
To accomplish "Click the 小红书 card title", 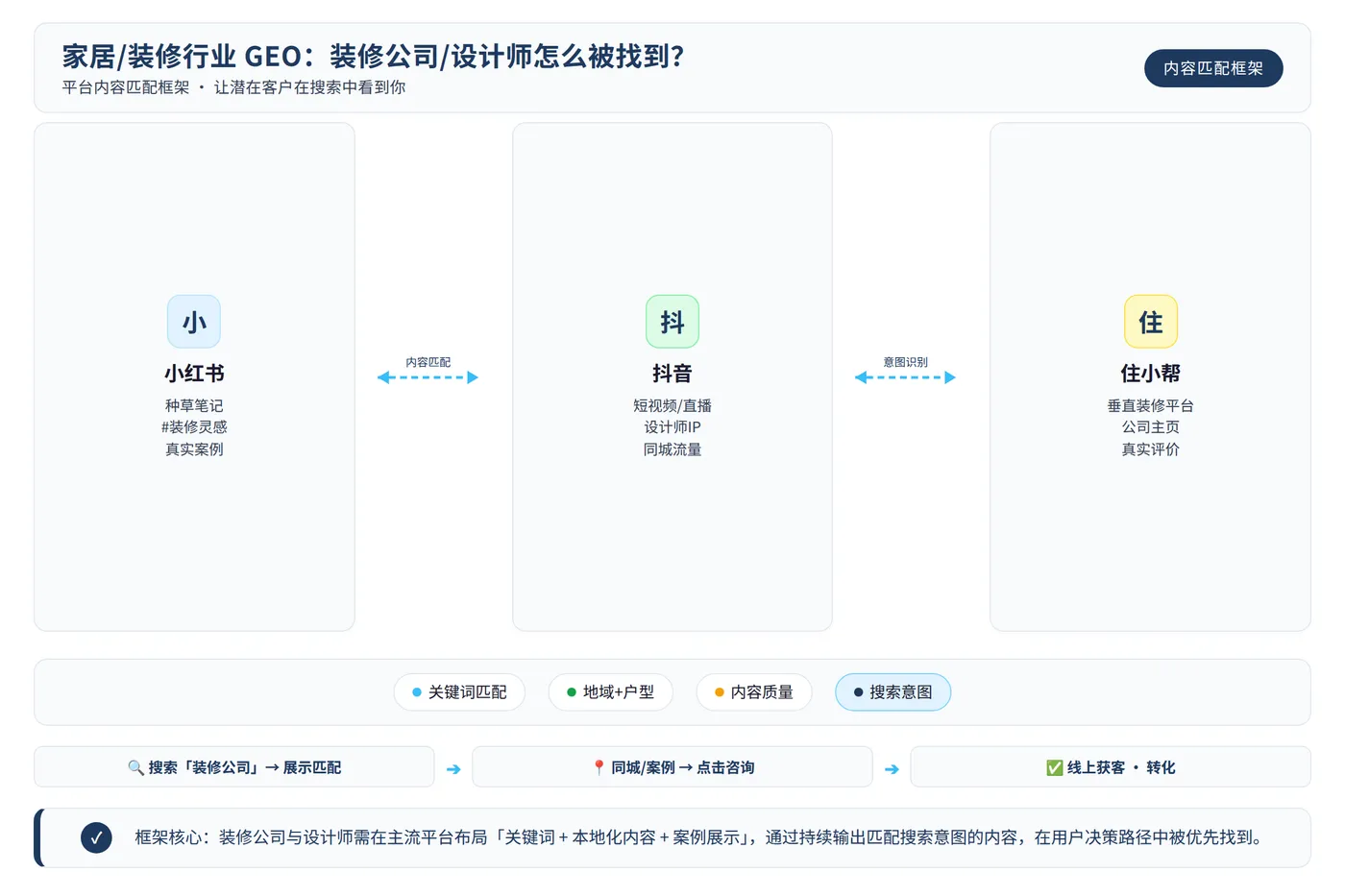I will 194,374.
